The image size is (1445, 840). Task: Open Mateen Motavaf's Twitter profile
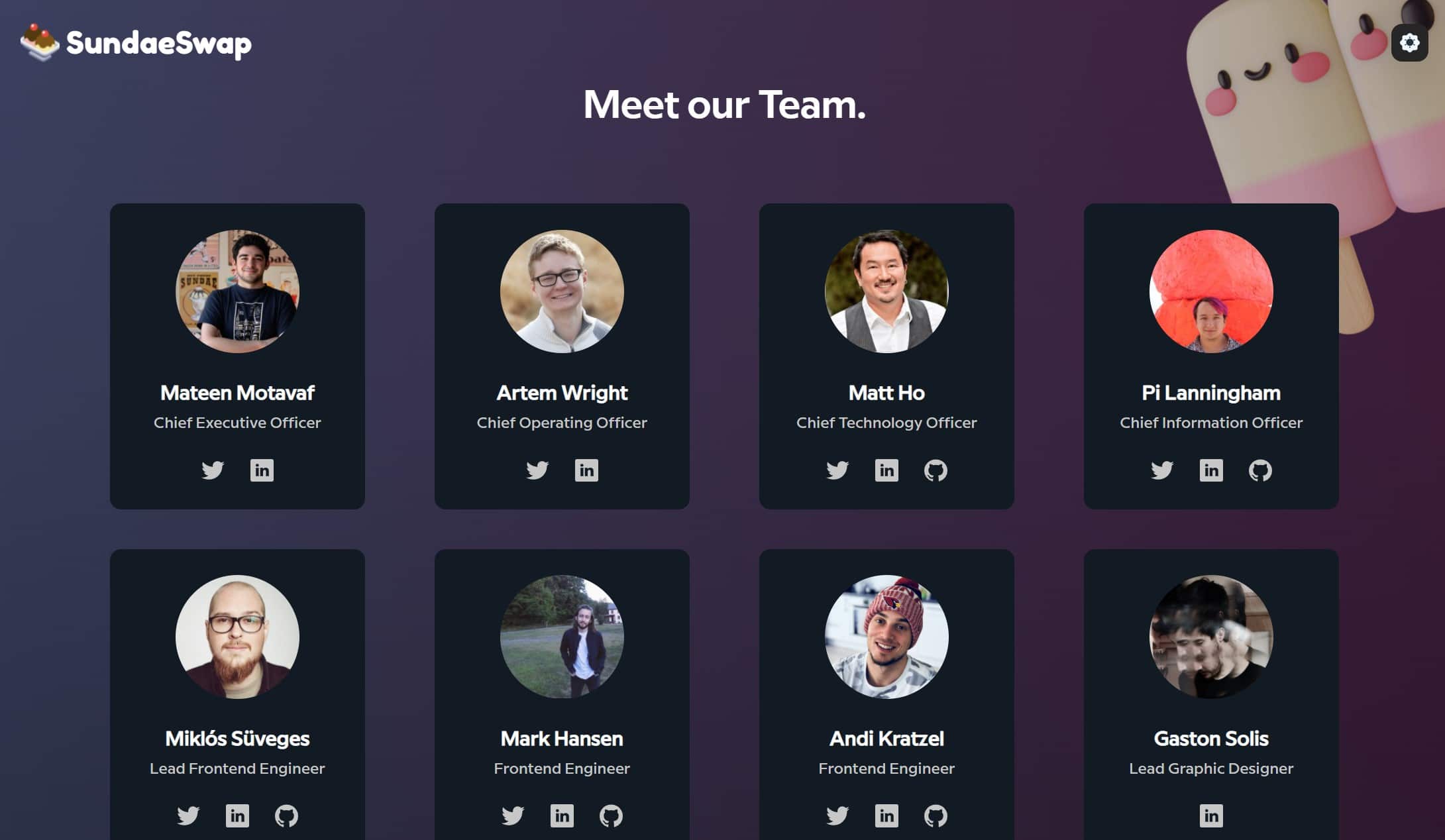pyautogui.click(x=213, y=470)
